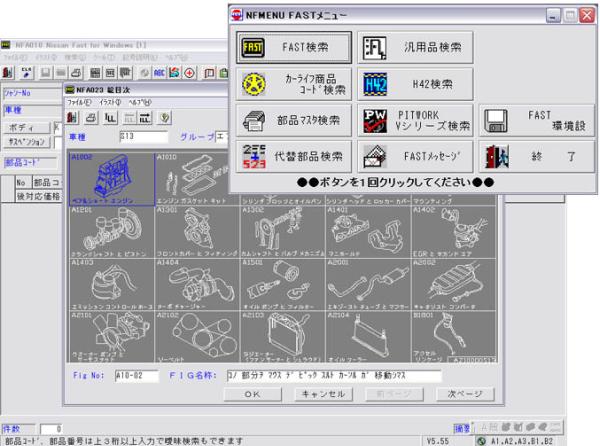Select the A2101 water pump illustration
Screen dimensions: 600x446
coord(112,337)
